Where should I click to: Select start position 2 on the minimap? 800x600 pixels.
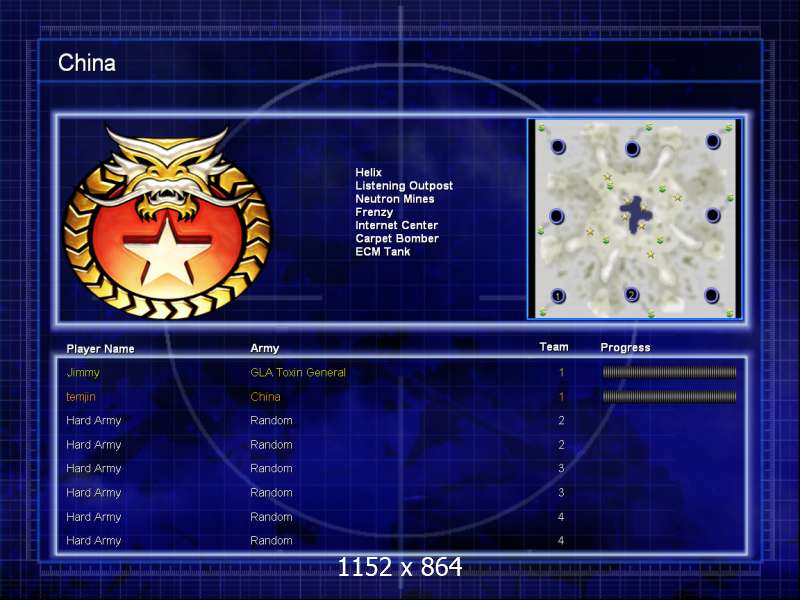click(632, 294)
